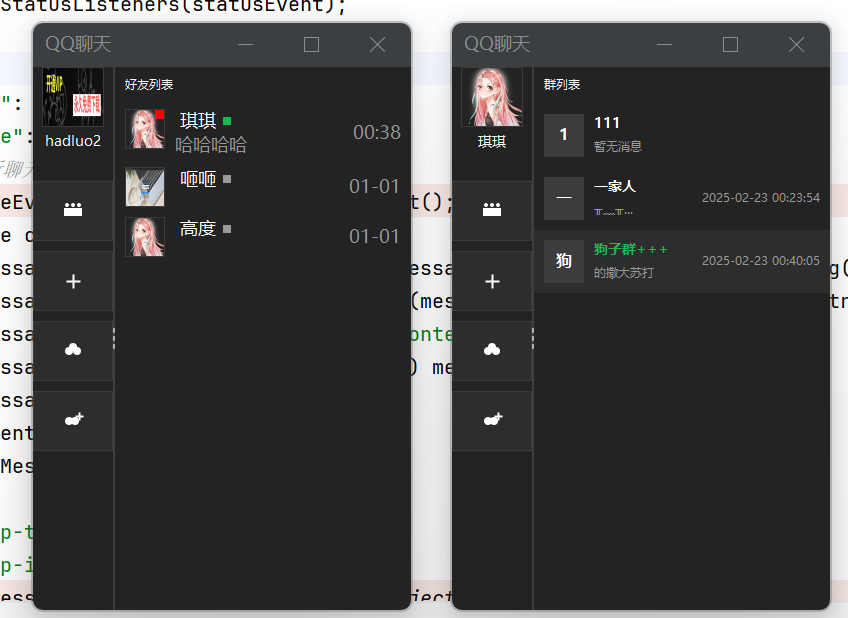Click gray offline status dot next to 高度

(x=227, y=229)
